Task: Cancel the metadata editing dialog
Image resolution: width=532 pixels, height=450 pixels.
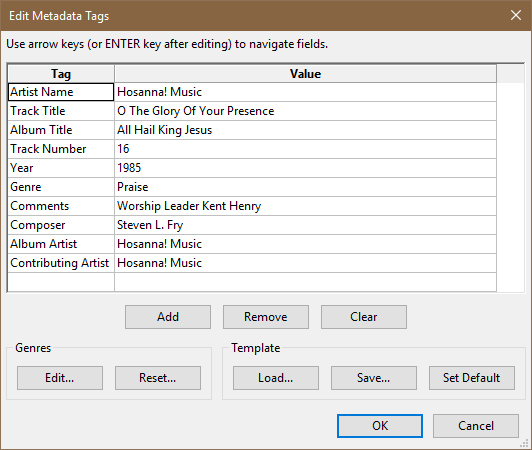Action: coord(476,426)
